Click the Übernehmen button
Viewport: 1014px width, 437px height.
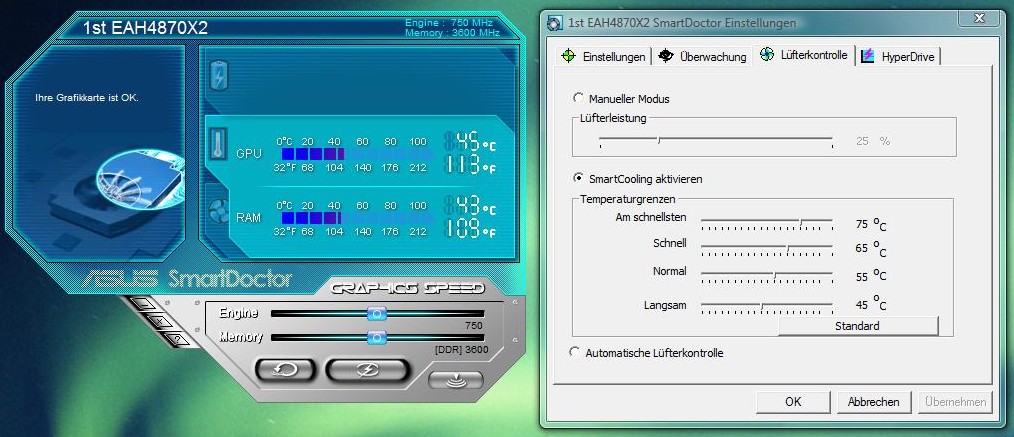955,401
